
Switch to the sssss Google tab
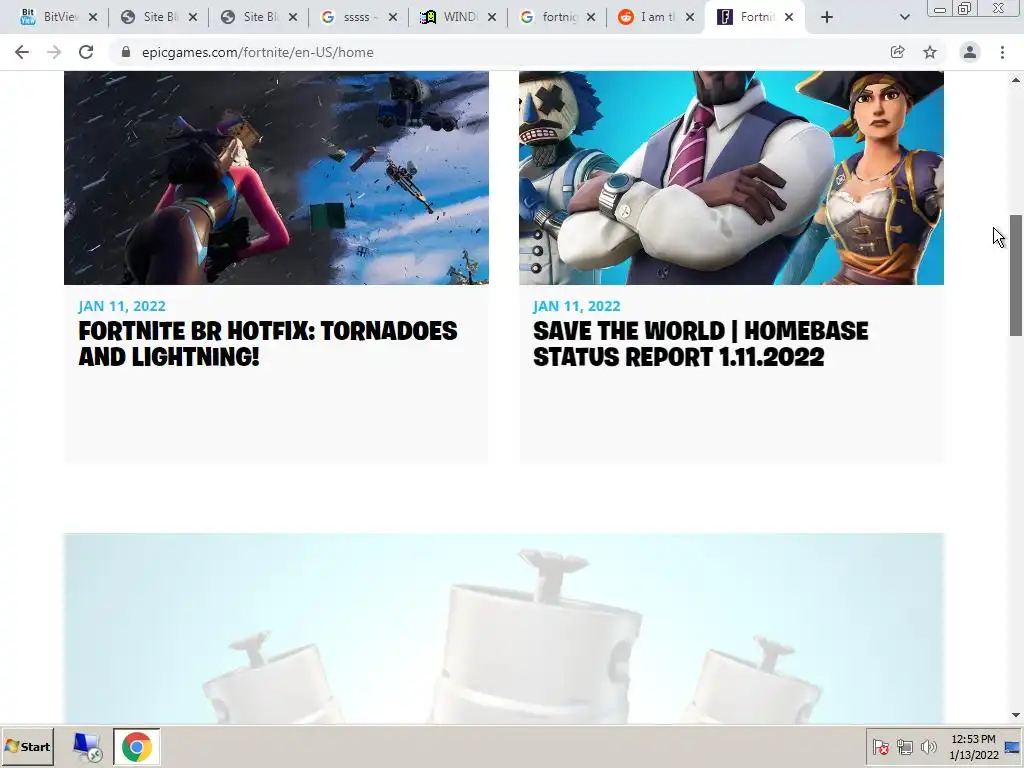point(350,17)
